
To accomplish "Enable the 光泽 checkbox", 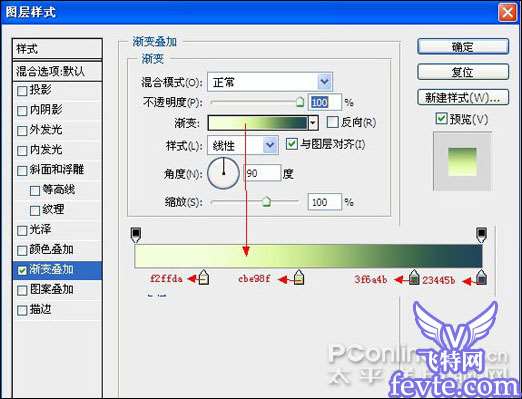I will (x=22, y=230).
